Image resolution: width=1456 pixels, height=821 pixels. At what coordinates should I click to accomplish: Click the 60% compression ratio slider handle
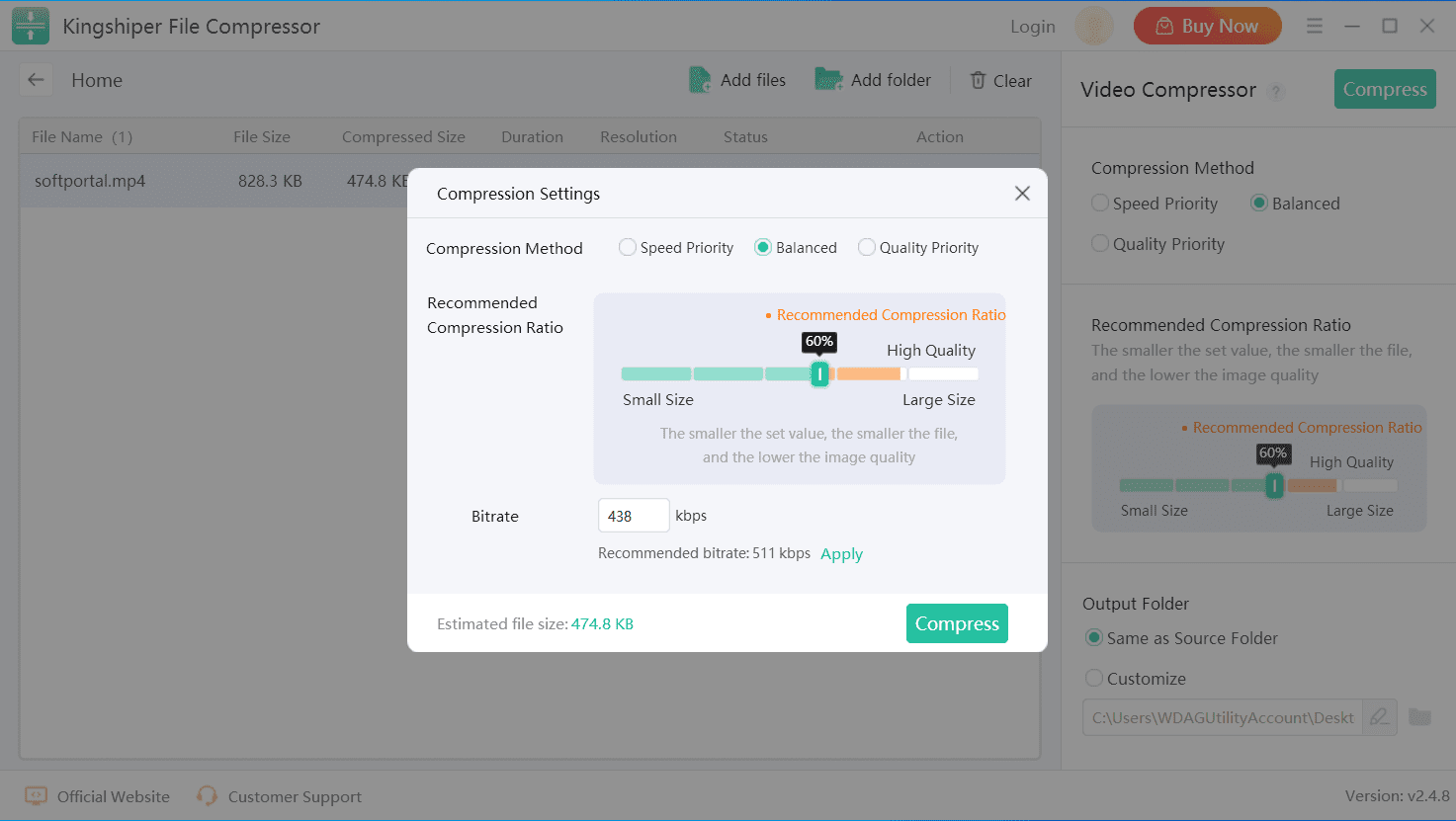[819, 374]
